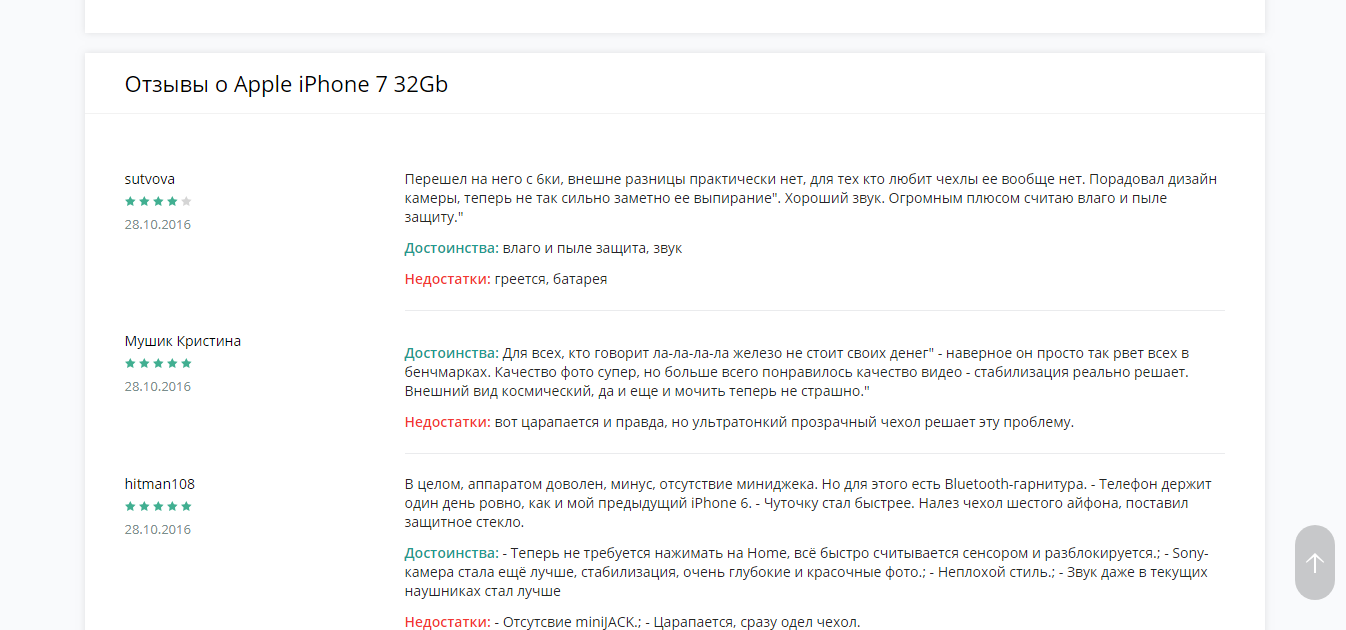
Task: Click Мушик Кристина's five-star rating
Action: pos(158,363)
